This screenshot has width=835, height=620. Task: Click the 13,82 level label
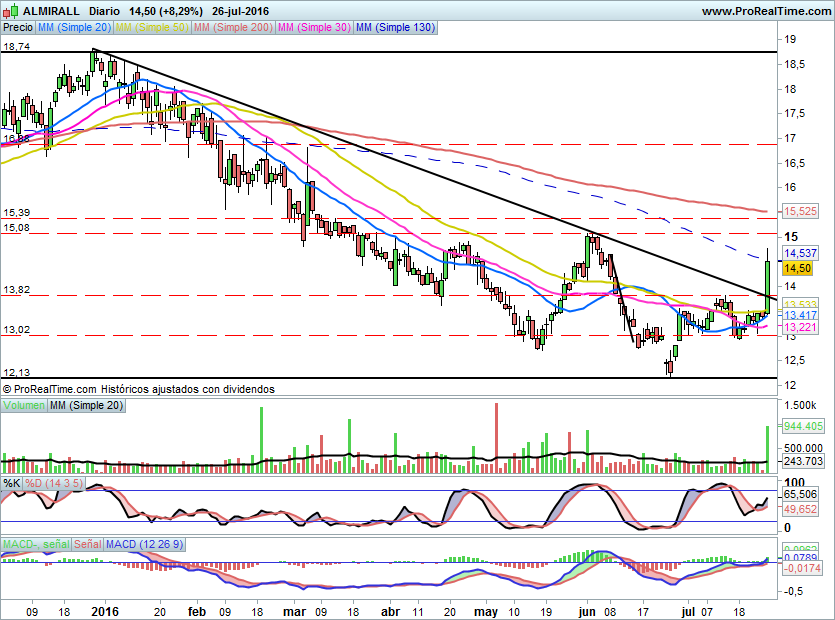(17, 290)
